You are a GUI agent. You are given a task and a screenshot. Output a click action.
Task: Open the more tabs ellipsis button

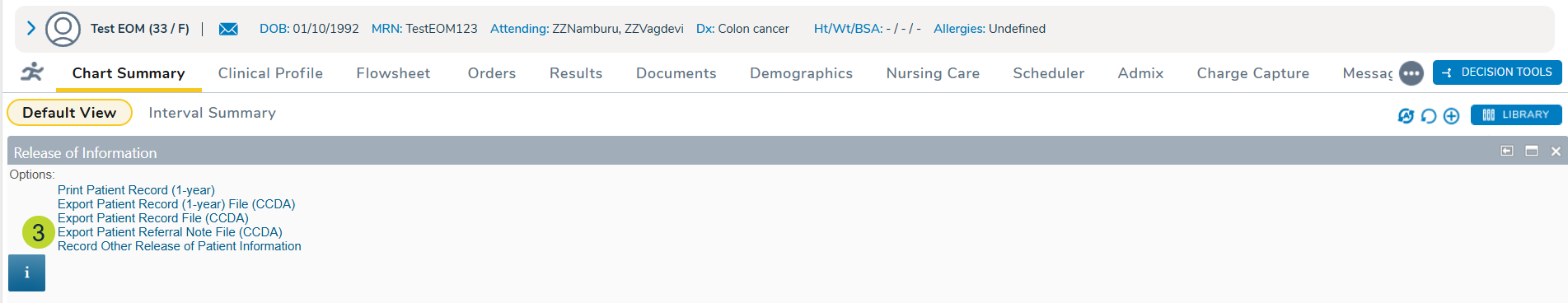1411,73
